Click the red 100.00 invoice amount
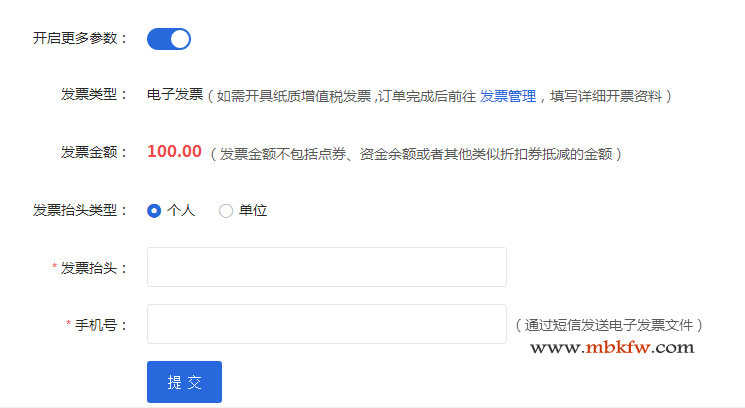This screenshot has width=745, height=408. (174, 152)
